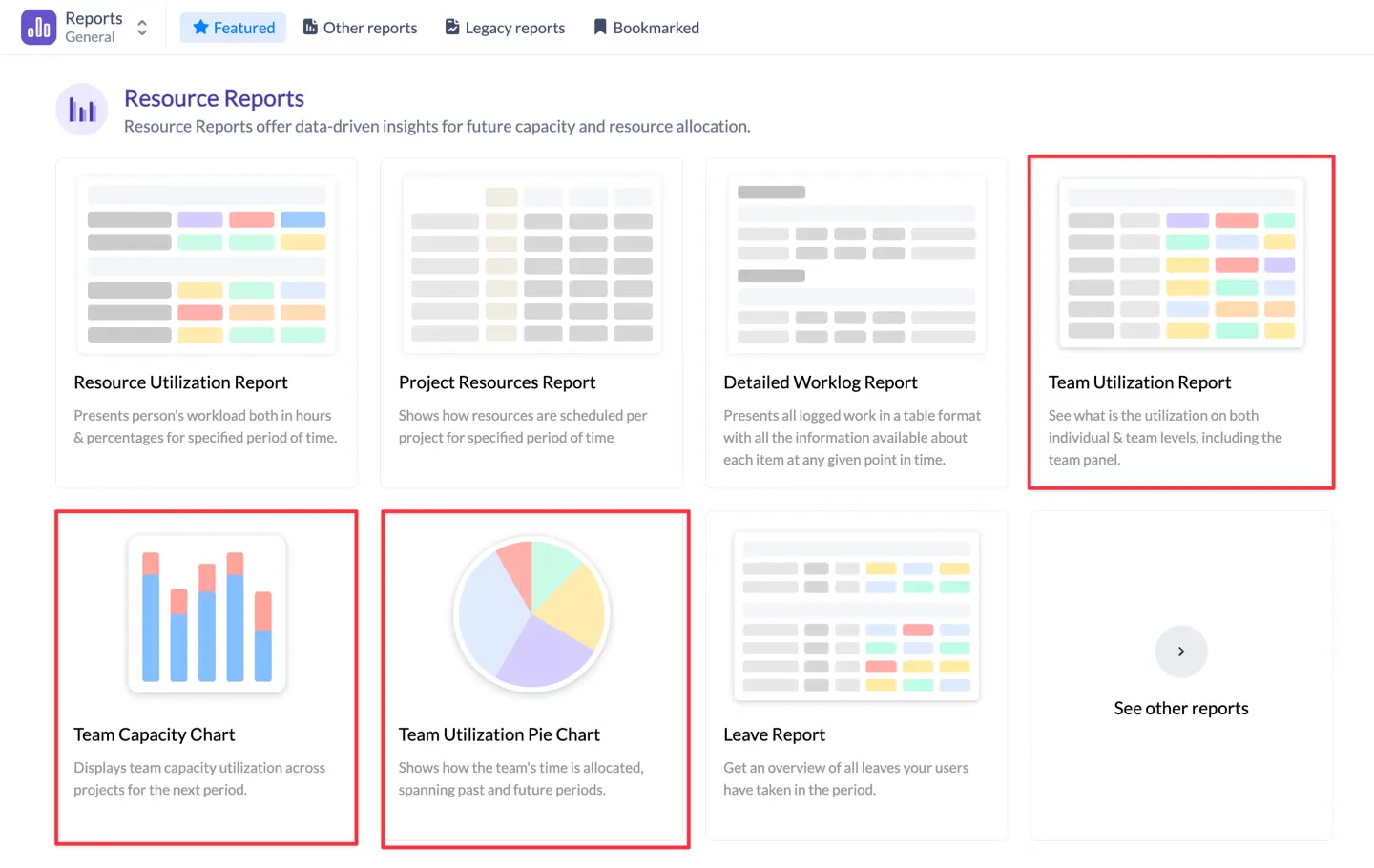Image resolution: width=1374 pixels, height=868 pixels.
Task: Open Team Utilization Report preview image
Action: pos(1180,264)
